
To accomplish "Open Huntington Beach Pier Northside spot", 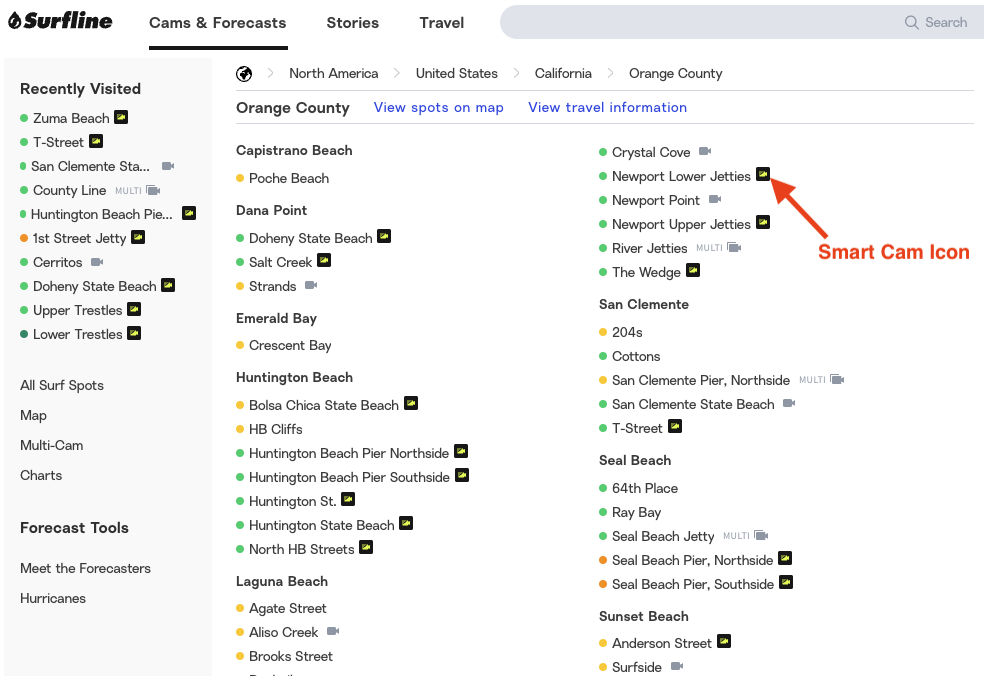I will tap(349, 453).
